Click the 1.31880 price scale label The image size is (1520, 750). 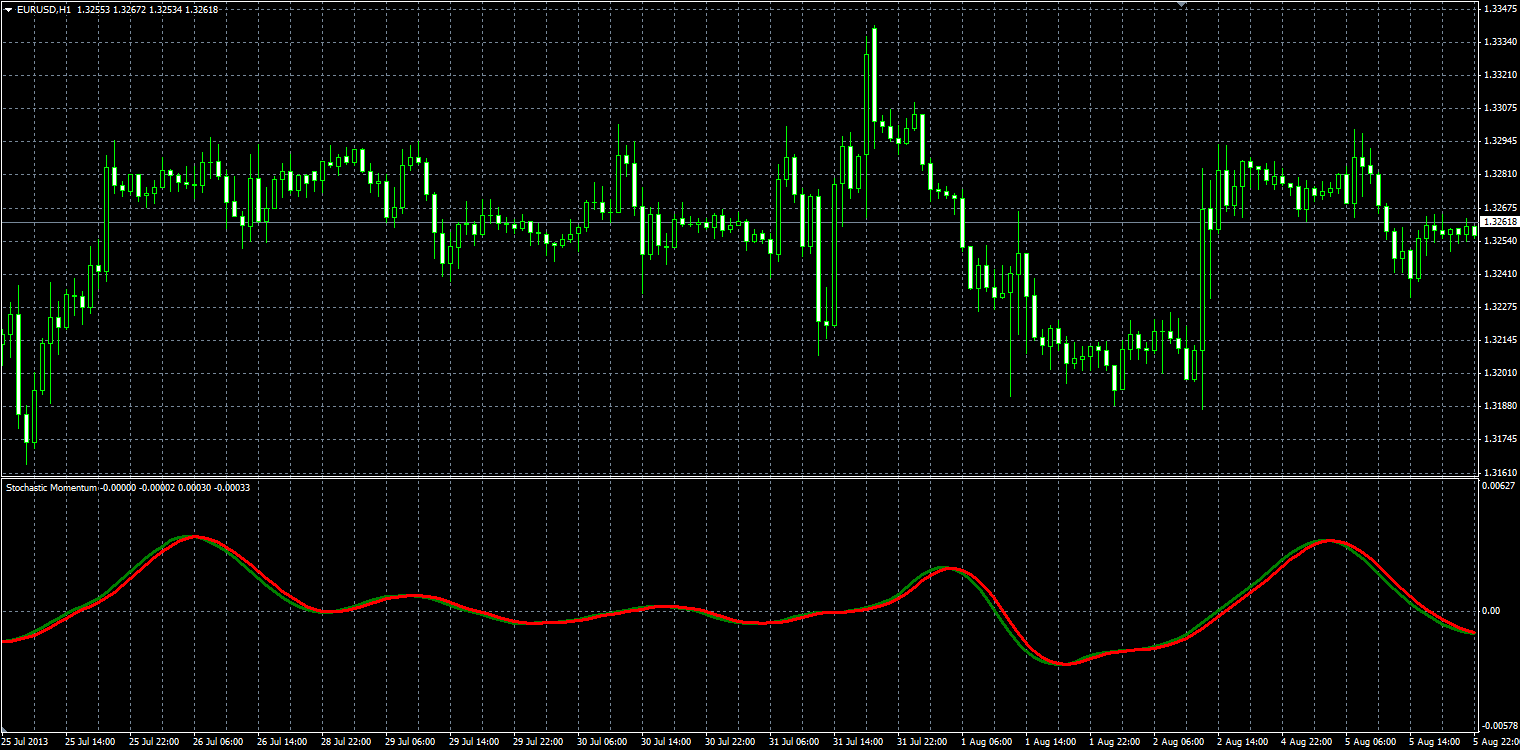[x=1499, y=406]
